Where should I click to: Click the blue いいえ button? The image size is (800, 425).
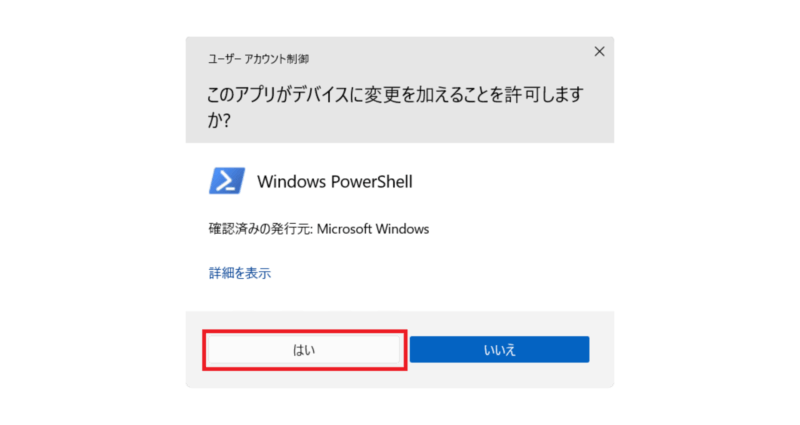[499, 349]
